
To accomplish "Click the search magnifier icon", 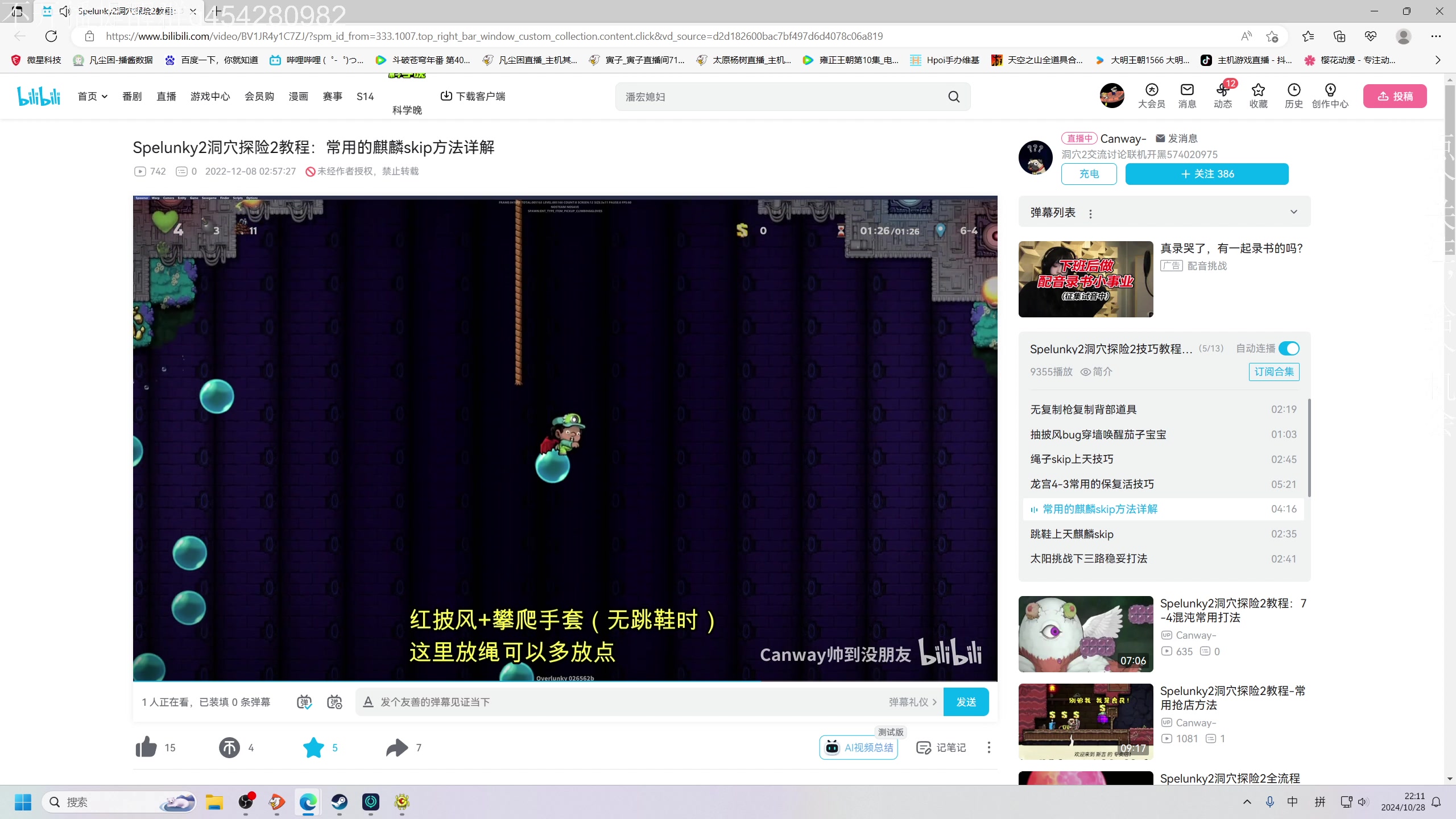I will (954, 97).
